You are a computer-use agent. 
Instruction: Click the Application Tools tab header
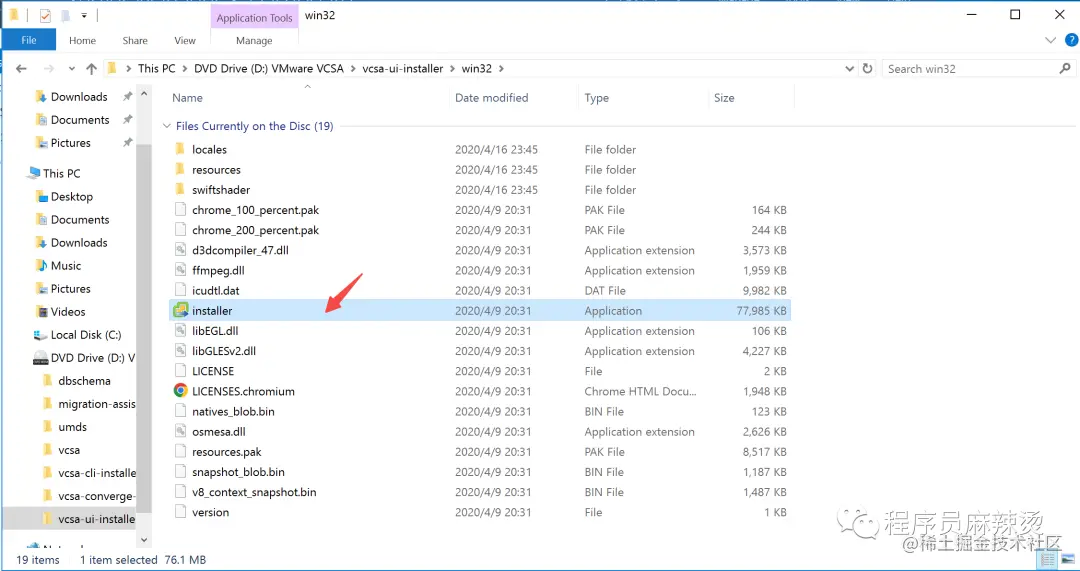(x=254, y=18)
